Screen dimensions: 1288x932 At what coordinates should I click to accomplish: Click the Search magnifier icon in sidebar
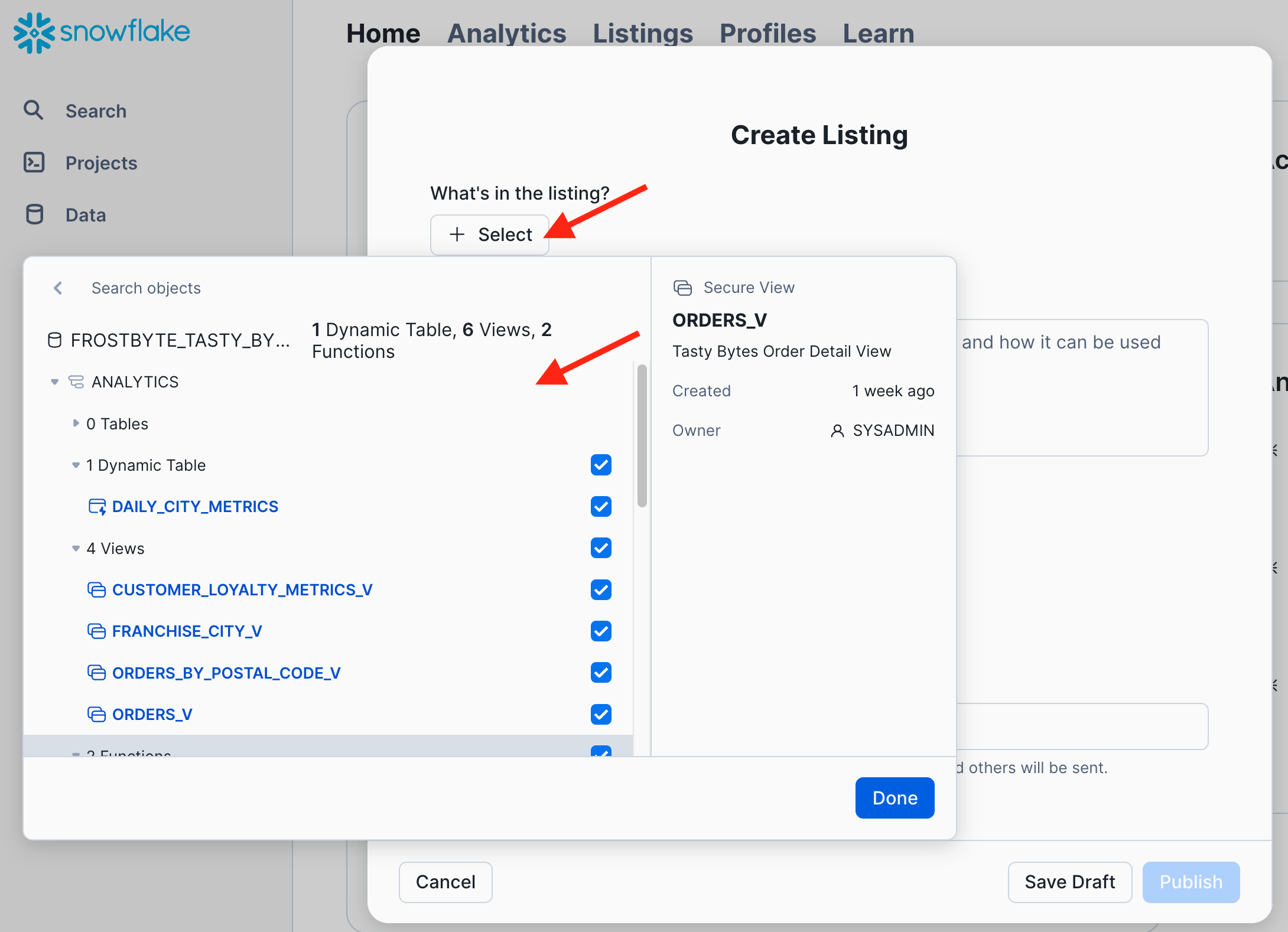pos(34,110)
